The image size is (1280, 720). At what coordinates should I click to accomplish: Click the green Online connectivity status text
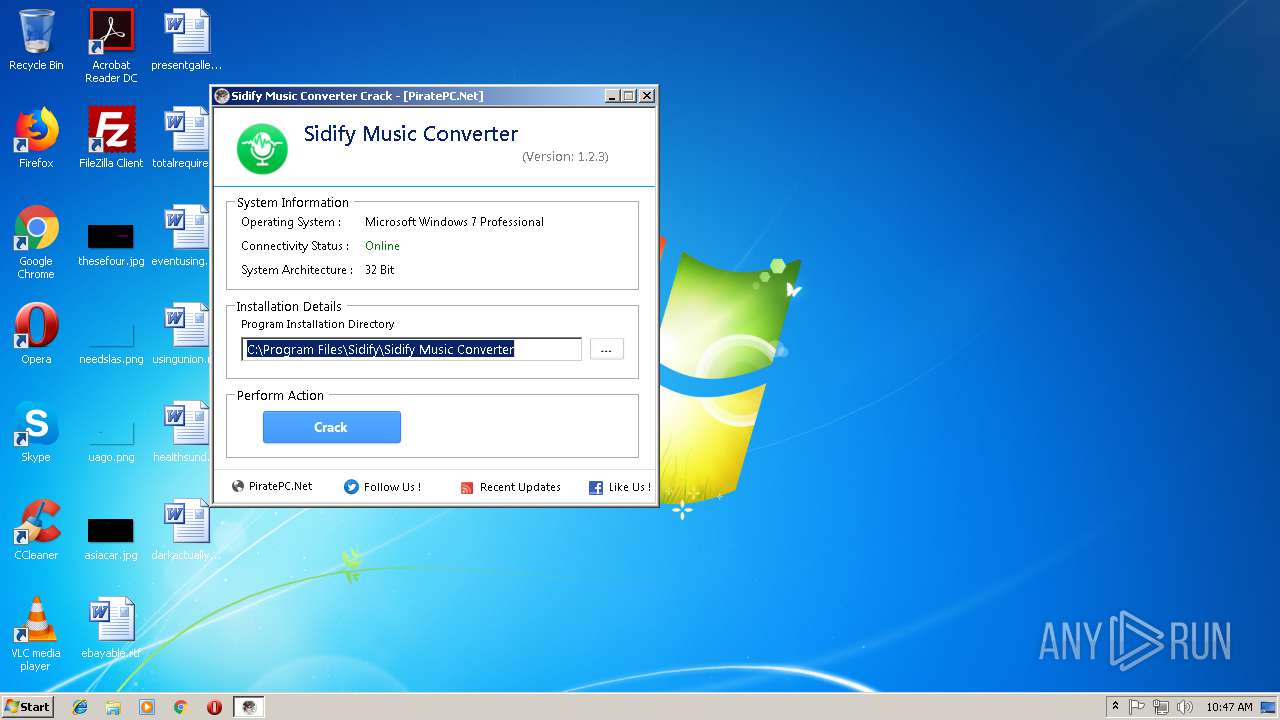pyautogui.click(x=382, y=246)
